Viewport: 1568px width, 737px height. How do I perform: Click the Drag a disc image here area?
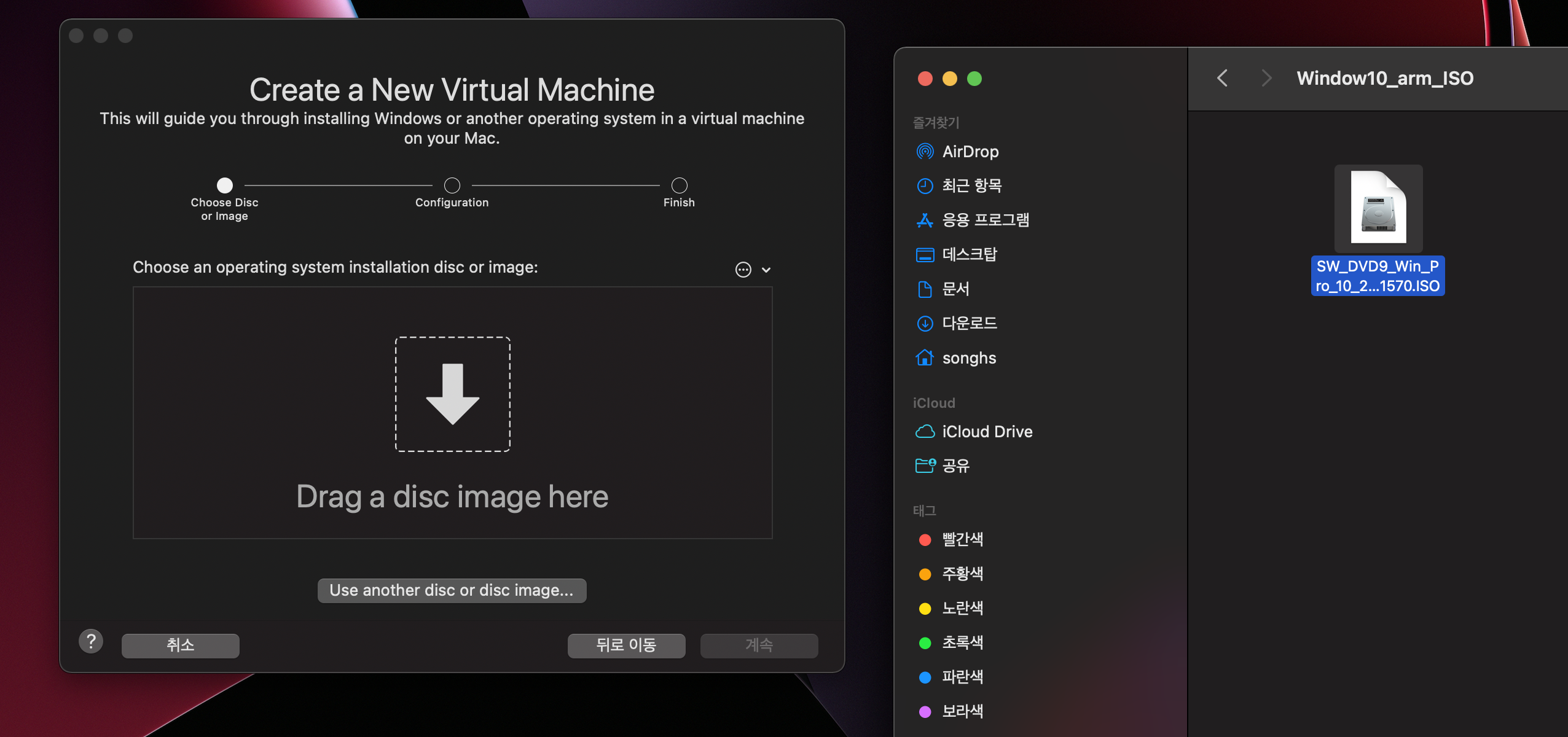point(453,413)
